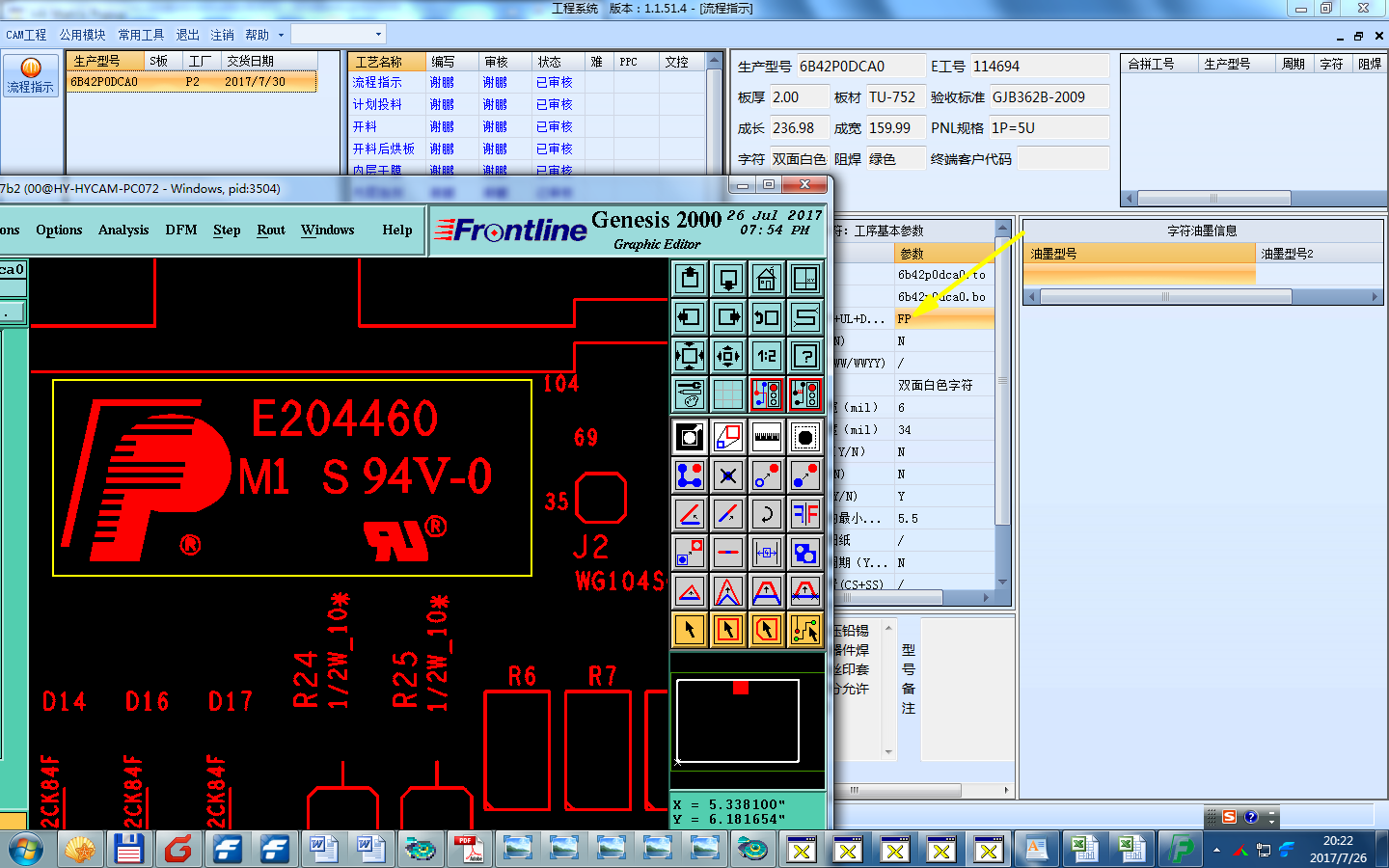Click the mirrored F flip icon

click(805, 514)
